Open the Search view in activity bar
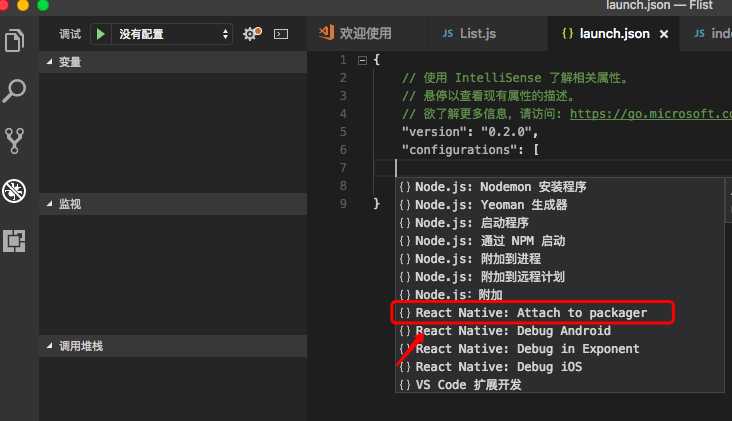This screenshot has height=421, width=732. [x=14, y=91]
